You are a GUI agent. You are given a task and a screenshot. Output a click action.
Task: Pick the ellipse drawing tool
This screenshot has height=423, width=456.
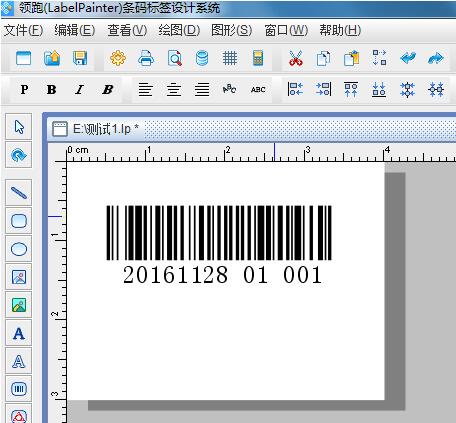(x=19, y=249)
